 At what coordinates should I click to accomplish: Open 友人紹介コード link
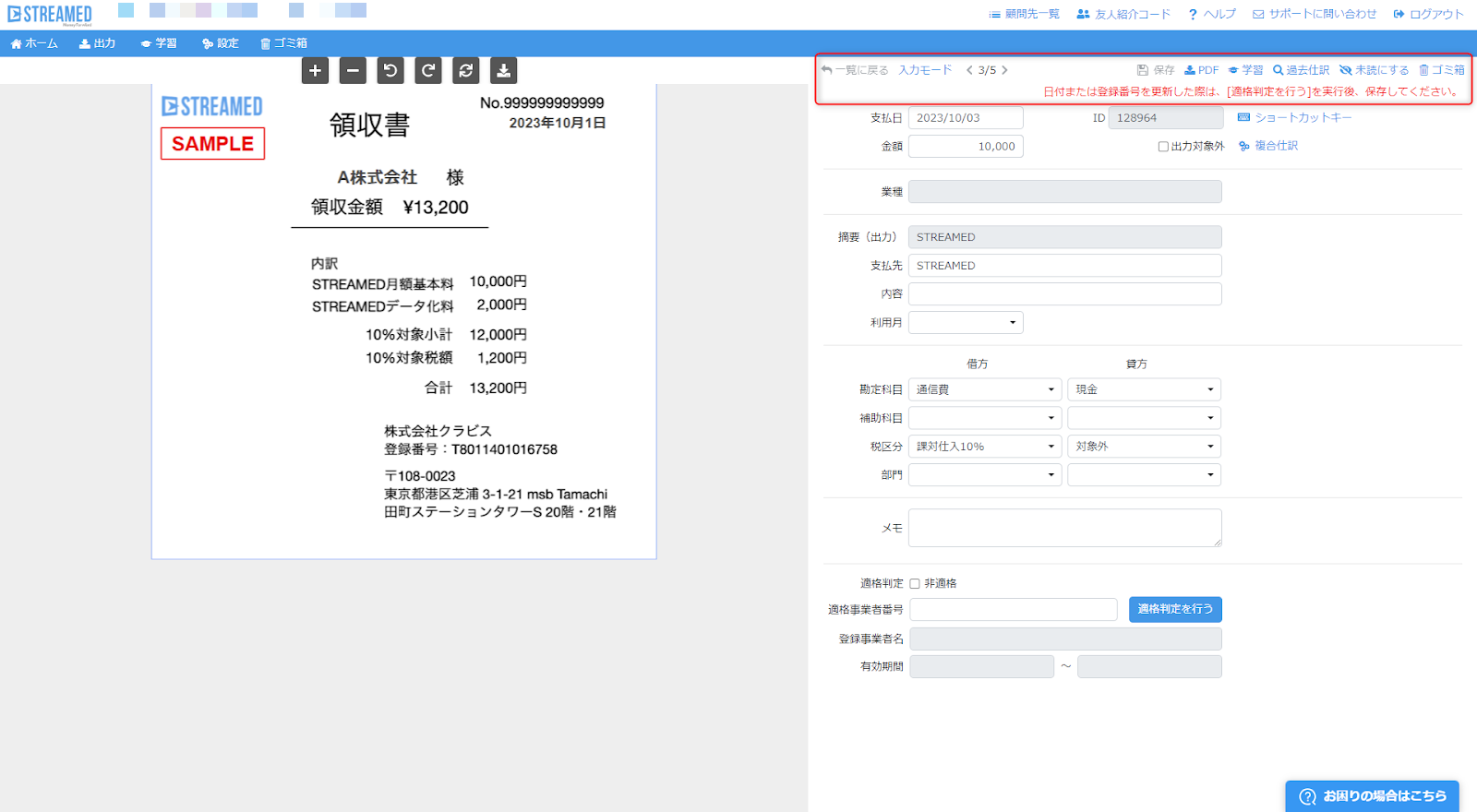[x=1123, y=14]
